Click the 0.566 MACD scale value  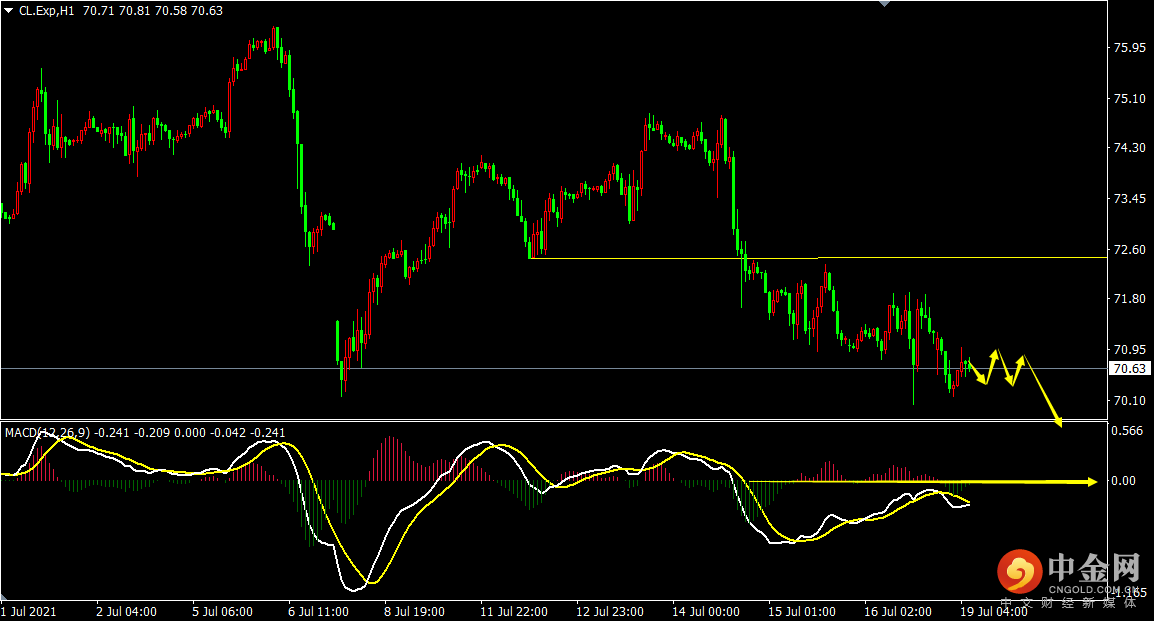coord(1127,430)
